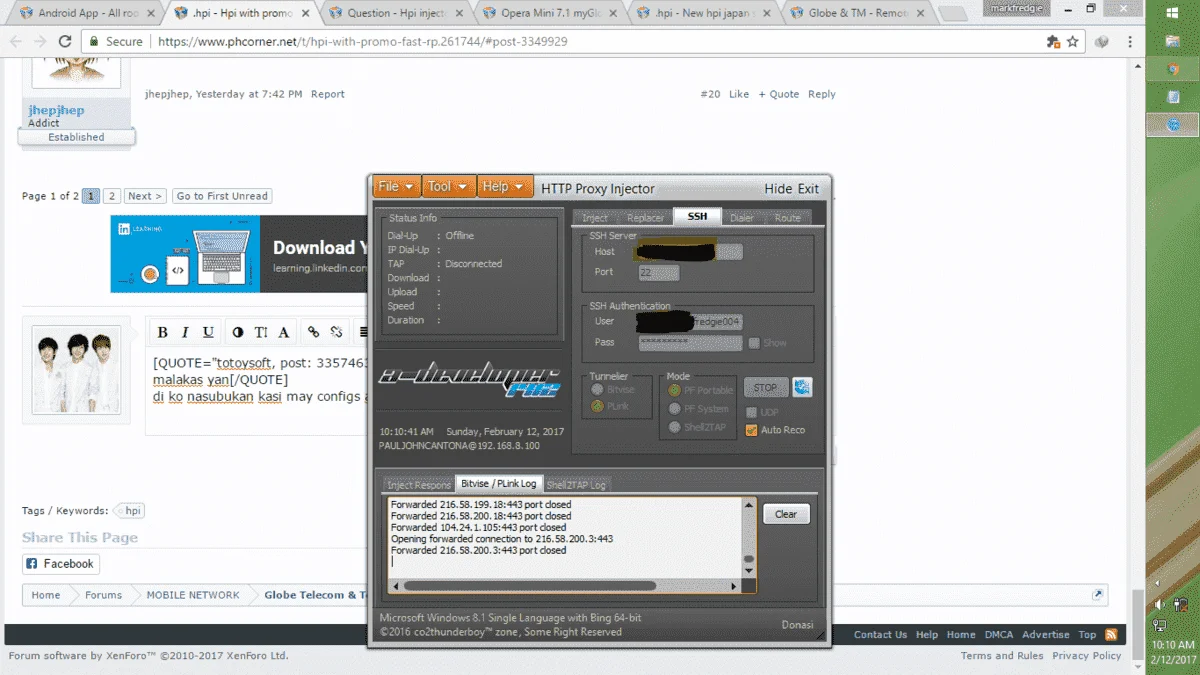Open page 2 of thread
This screenshot has width=1200, height=675.
[112, 196]
